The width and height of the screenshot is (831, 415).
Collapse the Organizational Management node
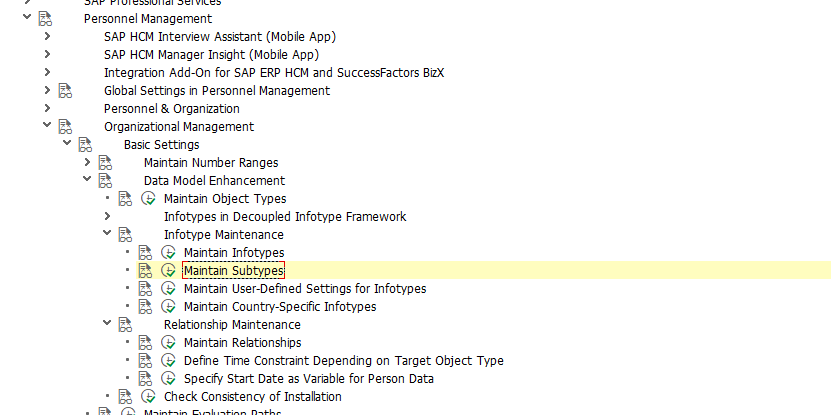click(x=47, y=125)
